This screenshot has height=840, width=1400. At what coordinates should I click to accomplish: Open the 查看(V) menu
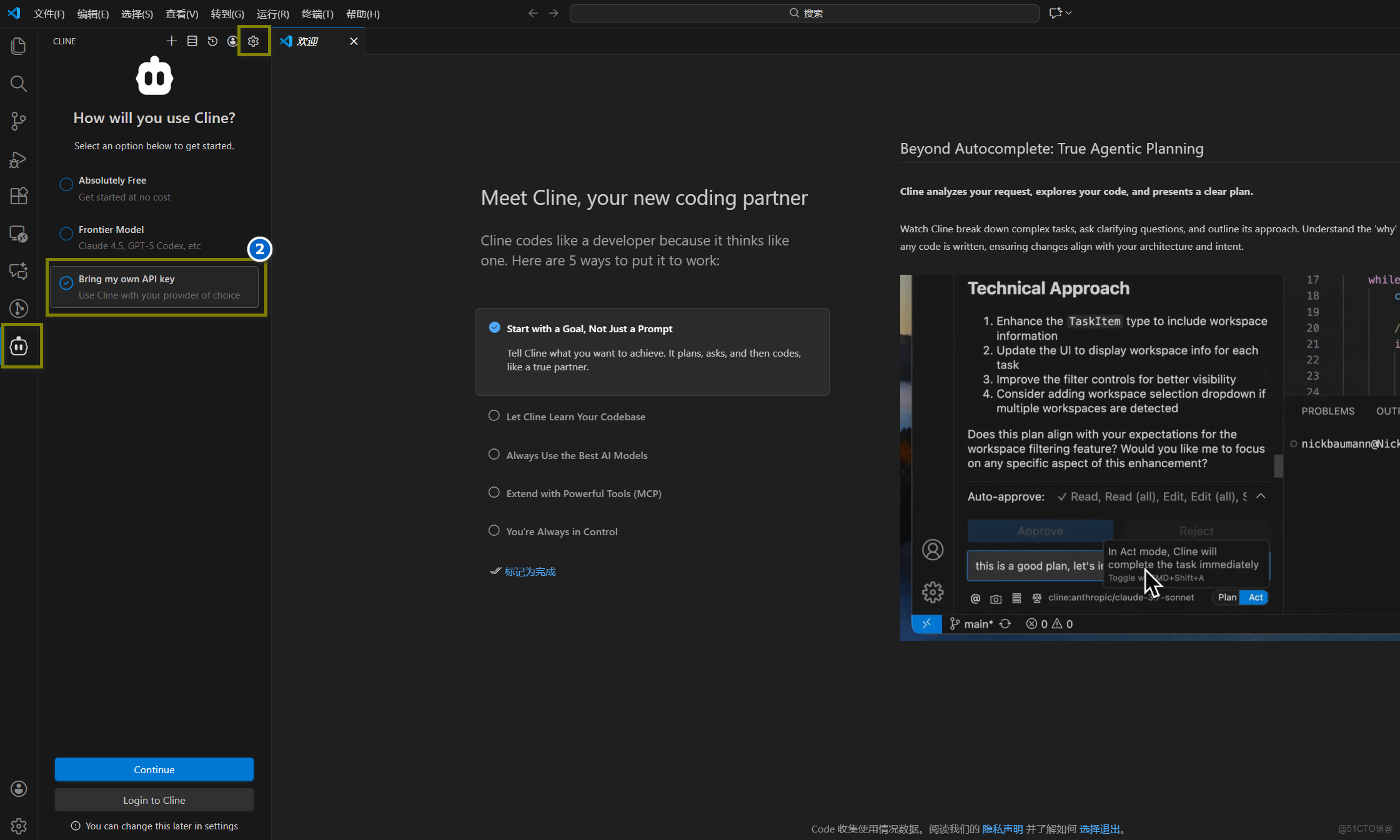pyautogui.click(x=182, y=14)
